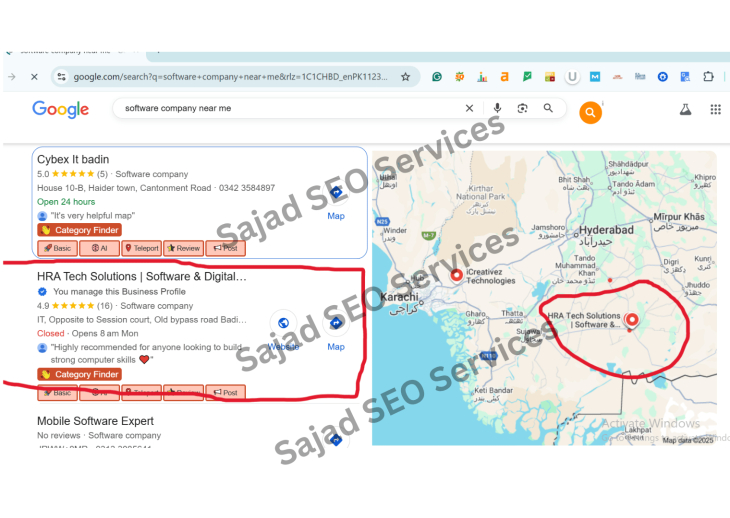The width and height of the screenshot is (730, 518).
Task: Click the Hyderabad label on the map
Action: tap(606, 230)
